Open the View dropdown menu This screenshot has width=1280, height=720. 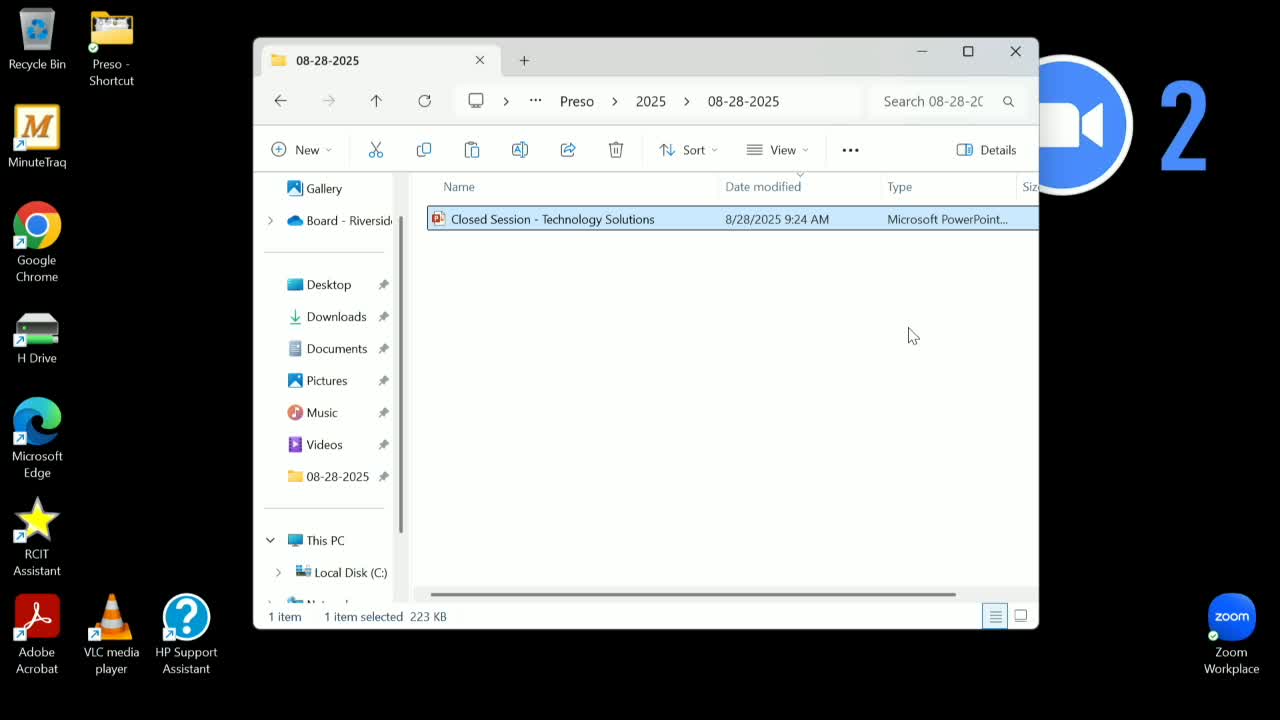[777, 150]
